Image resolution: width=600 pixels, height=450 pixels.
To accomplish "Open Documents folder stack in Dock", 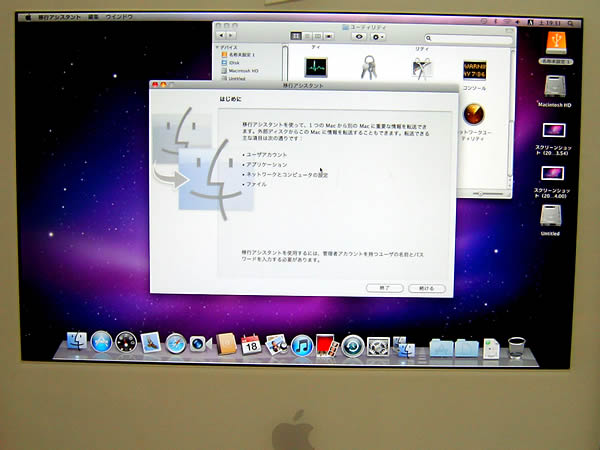I will pyautogui.click(x=466, y=348).
